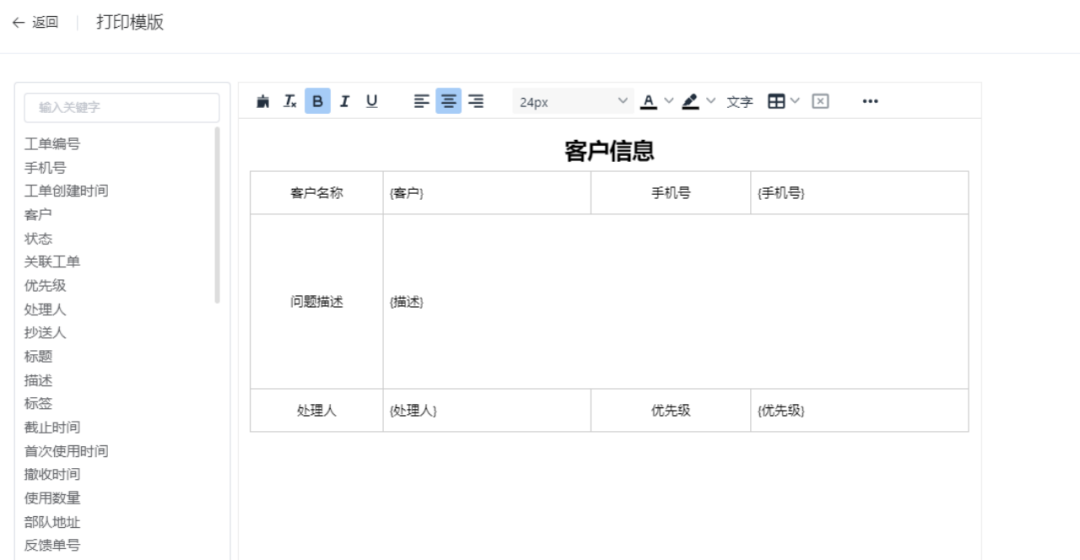
Task: Select field 抄送人
Action: 45,333
